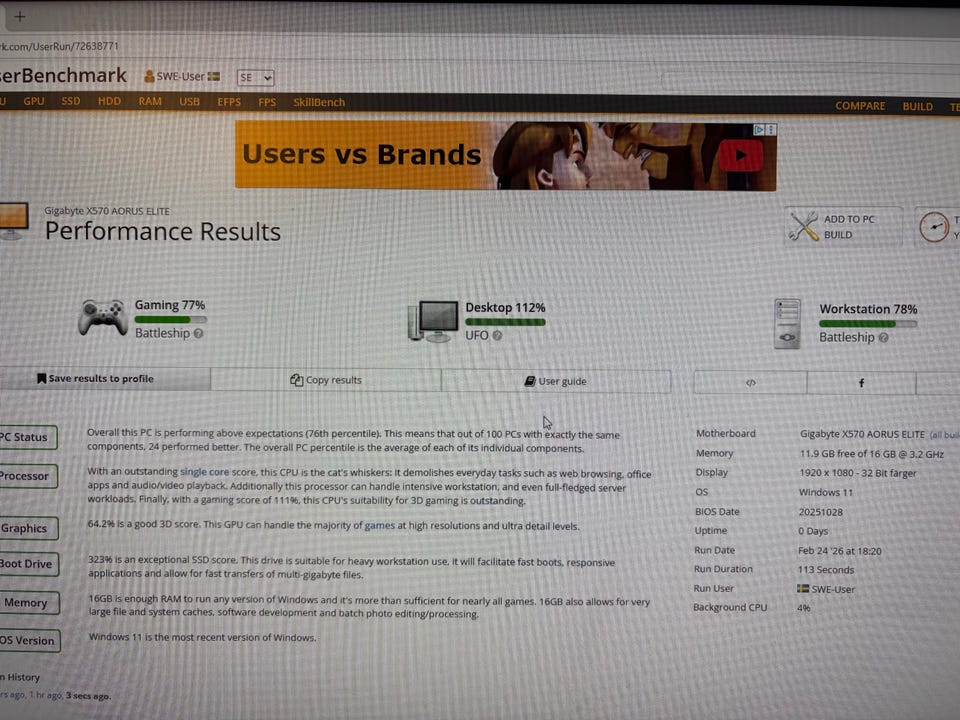
Task: Click the browser address bar URL
Action: click(59, 46)
